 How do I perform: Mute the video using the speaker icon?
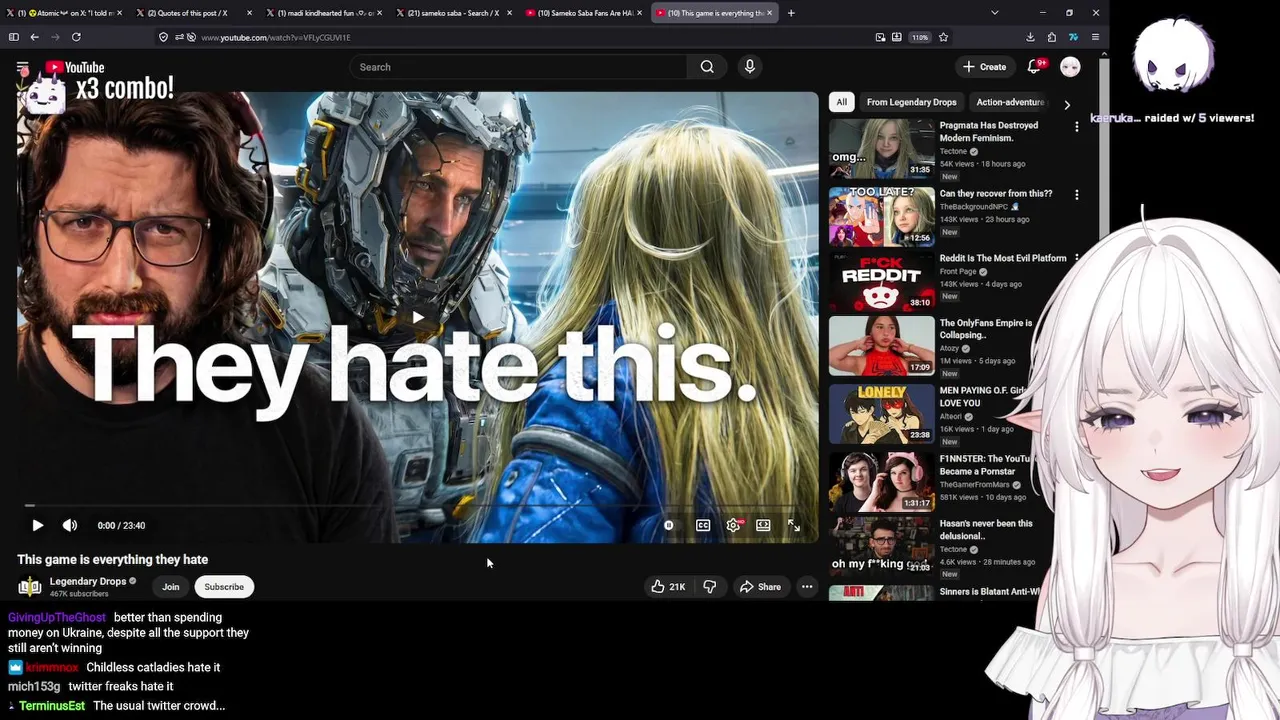point(70,525)
